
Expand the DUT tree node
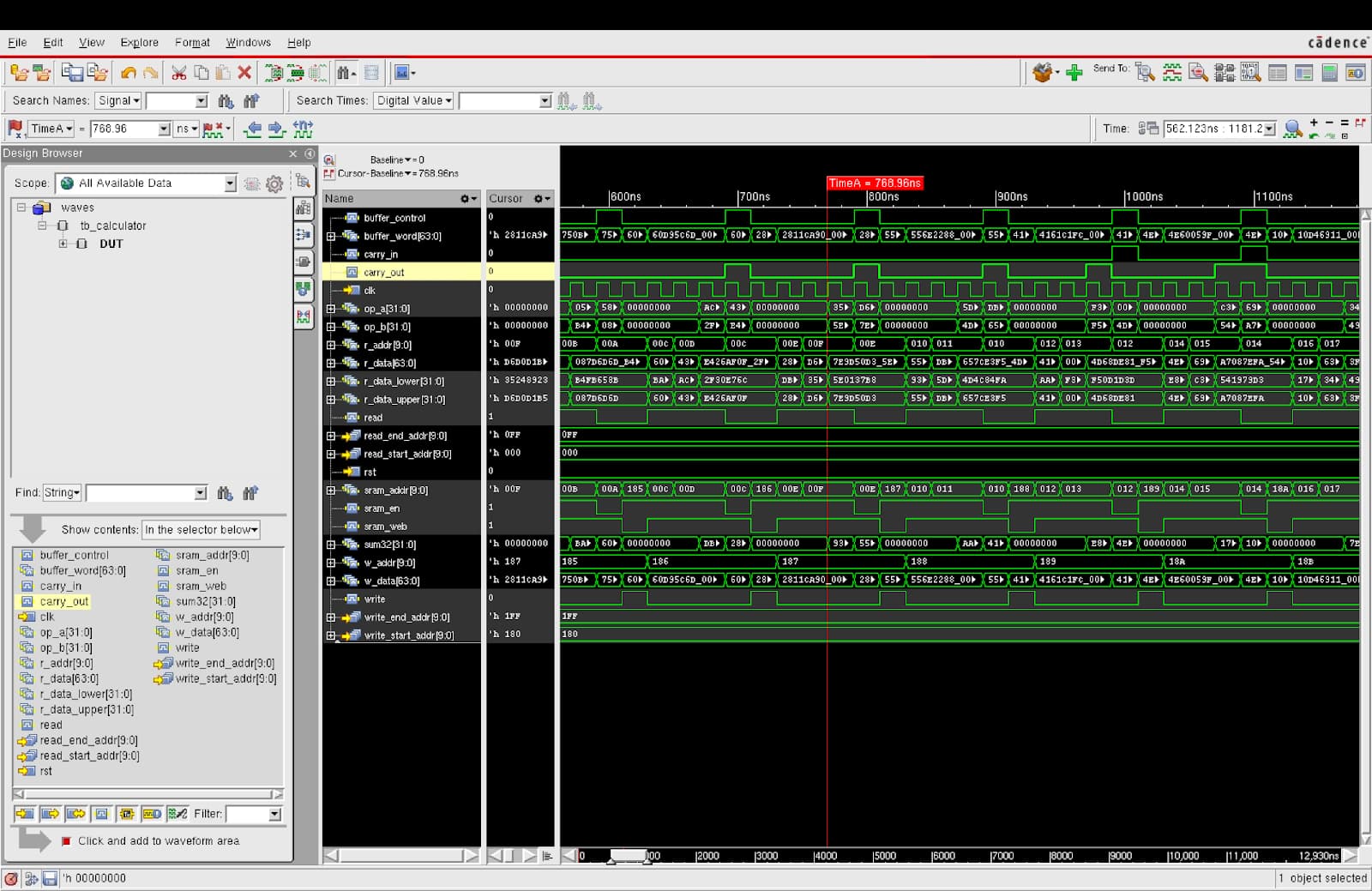pyautogui.click(x=63, y=244)
